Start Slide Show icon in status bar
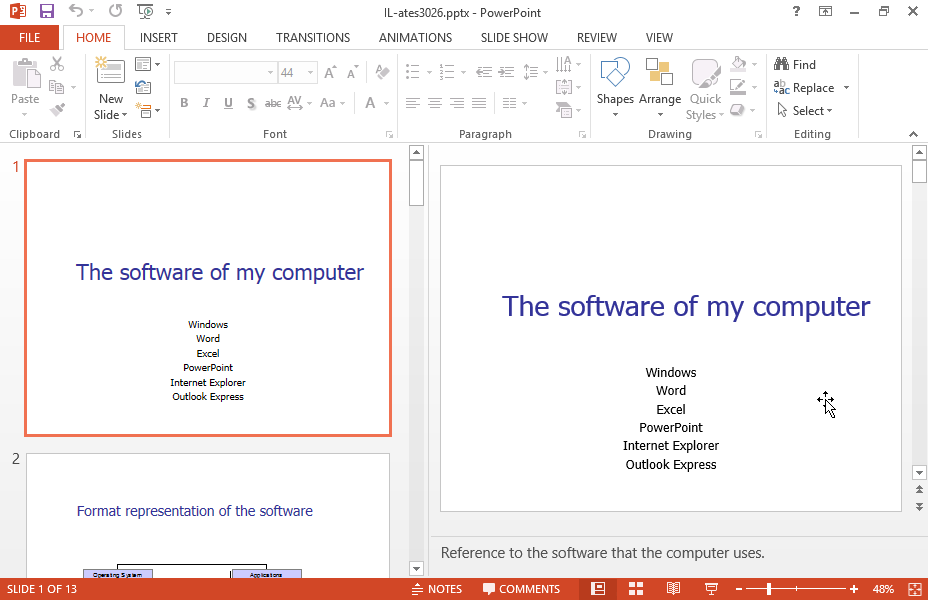928x600 pixels. click(711, 589)
